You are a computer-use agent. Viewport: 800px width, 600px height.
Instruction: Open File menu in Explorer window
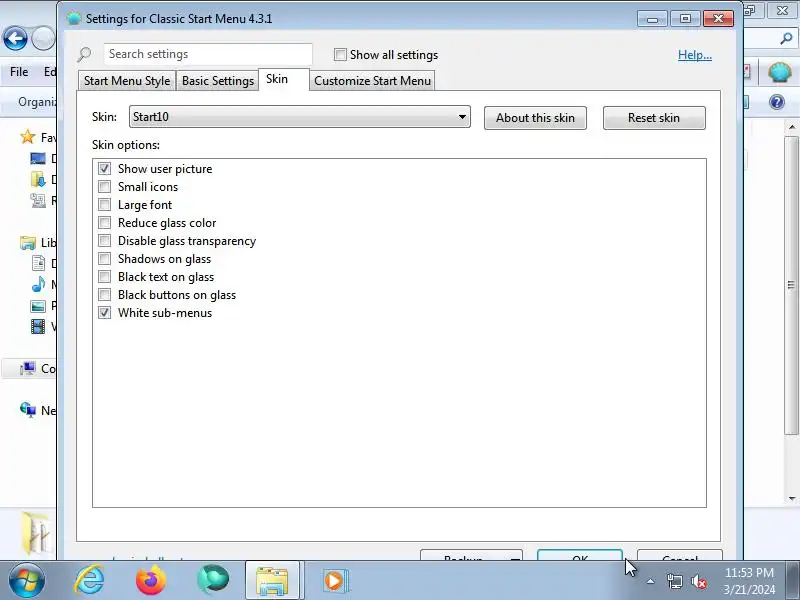[19, 72]
